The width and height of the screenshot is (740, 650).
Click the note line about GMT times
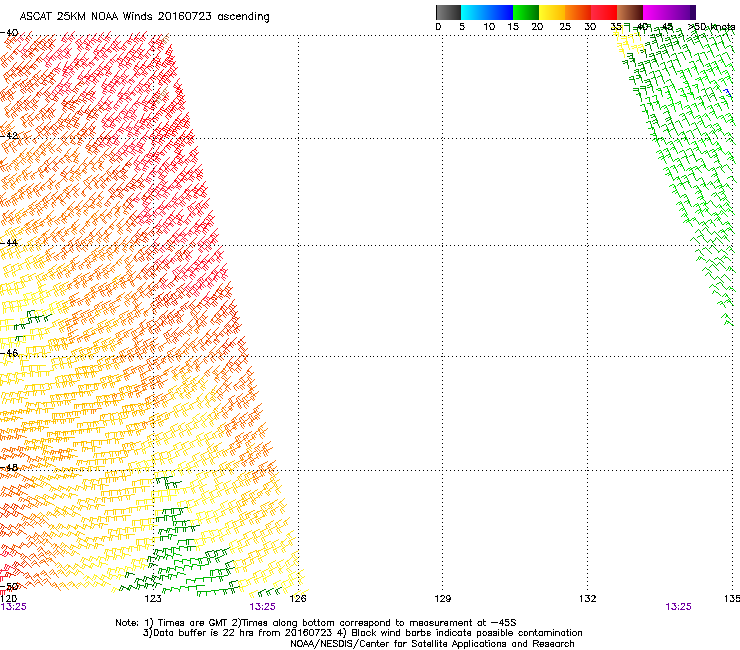[316, 623]
